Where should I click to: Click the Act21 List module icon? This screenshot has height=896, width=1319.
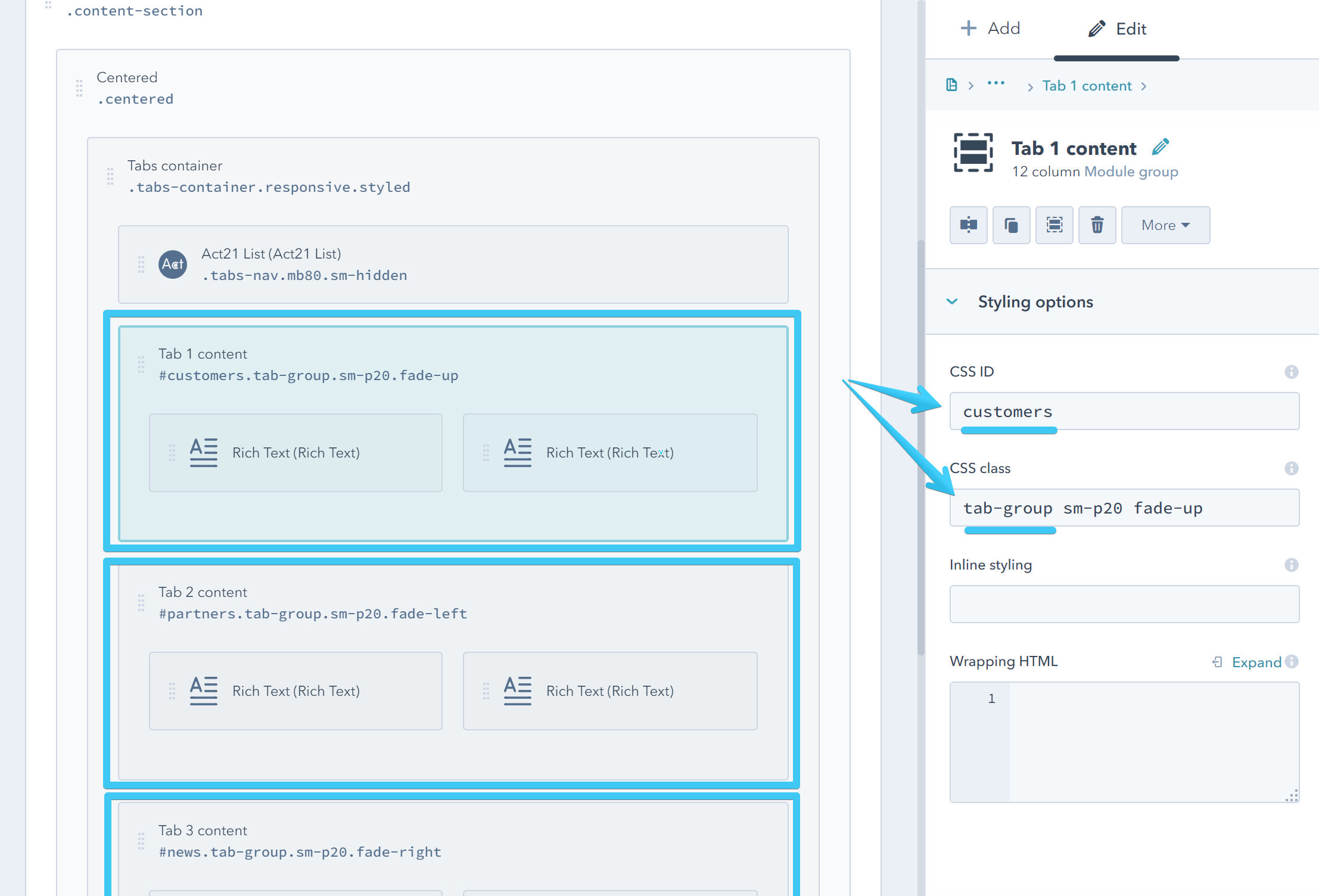click(172, 264)
